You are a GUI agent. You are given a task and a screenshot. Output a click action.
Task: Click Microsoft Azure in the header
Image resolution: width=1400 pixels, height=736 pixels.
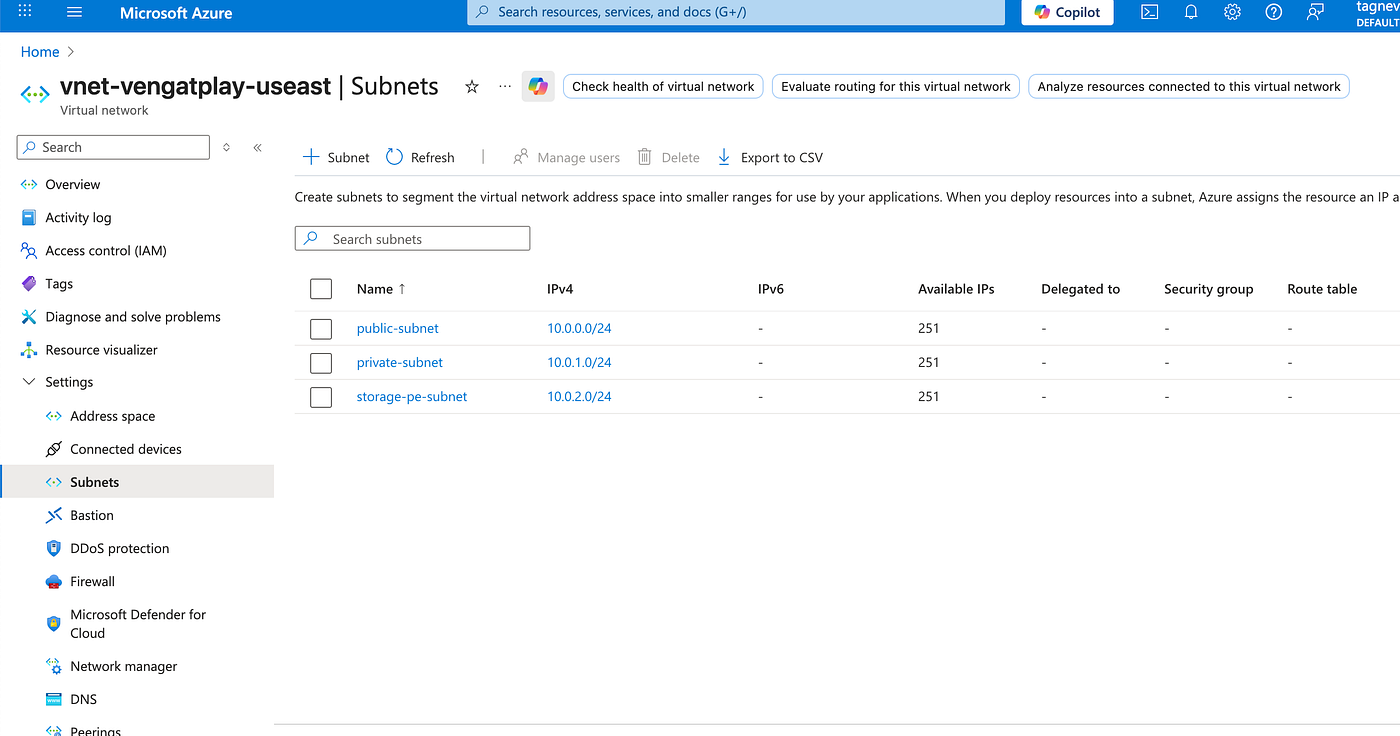click(176, 13)
